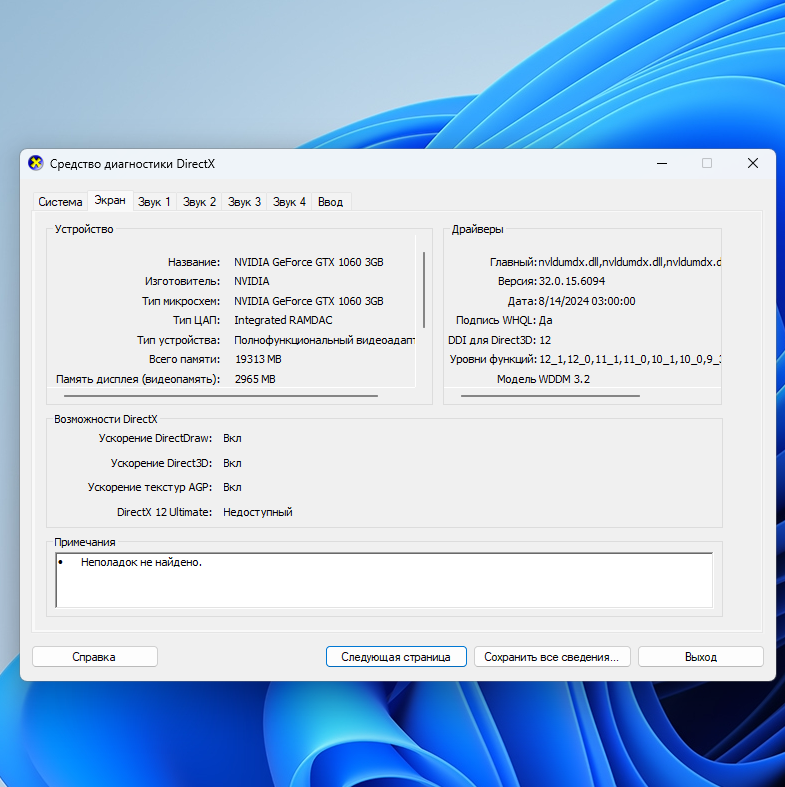Image resolution: width=785 pixels, height=787 pixels.
Task: Click the Подпись WHQL value Да
Action: pos(545,320)
